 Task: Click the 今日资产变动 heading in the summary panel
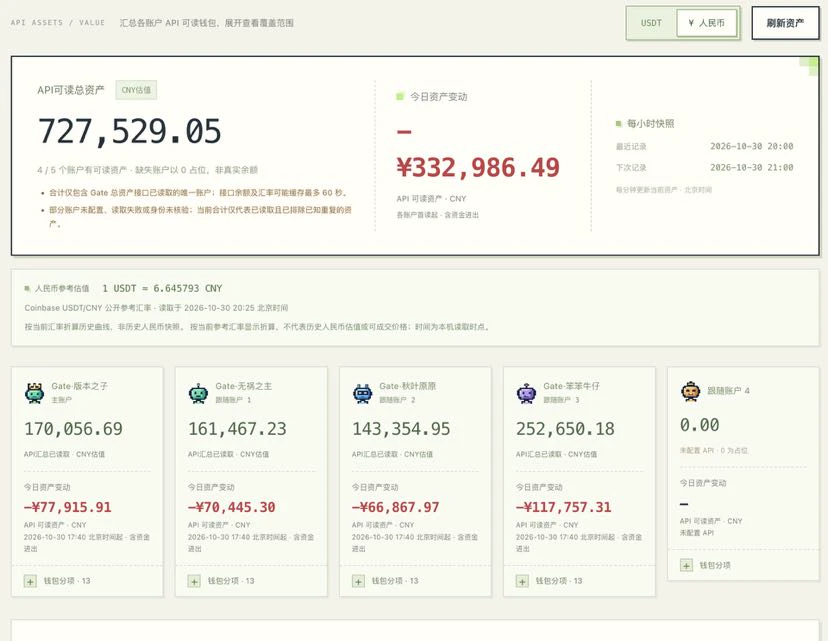[x=438, y=97]
